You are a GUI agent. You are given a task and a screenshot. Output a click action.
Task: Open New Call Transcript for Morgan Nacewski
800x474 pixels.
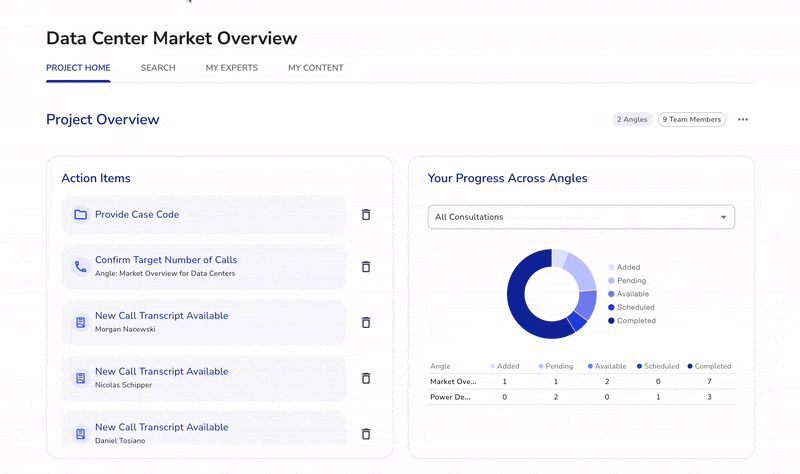(161, 316)
